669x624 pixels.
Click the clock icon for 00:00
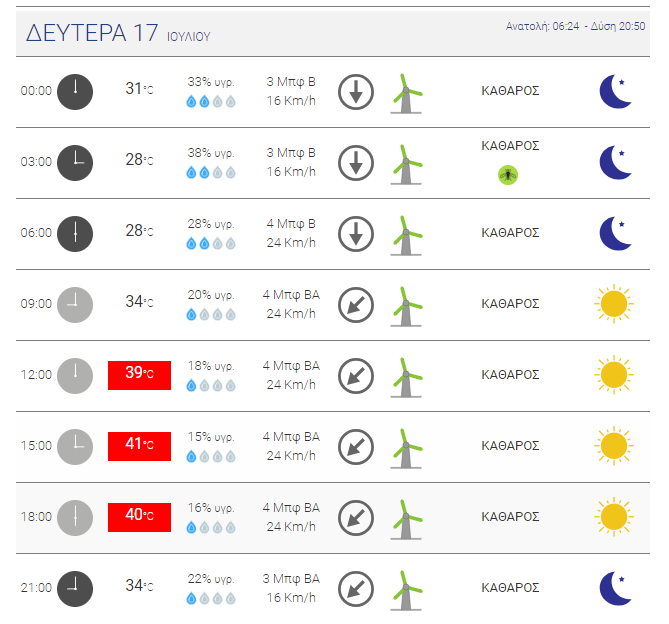75,92
